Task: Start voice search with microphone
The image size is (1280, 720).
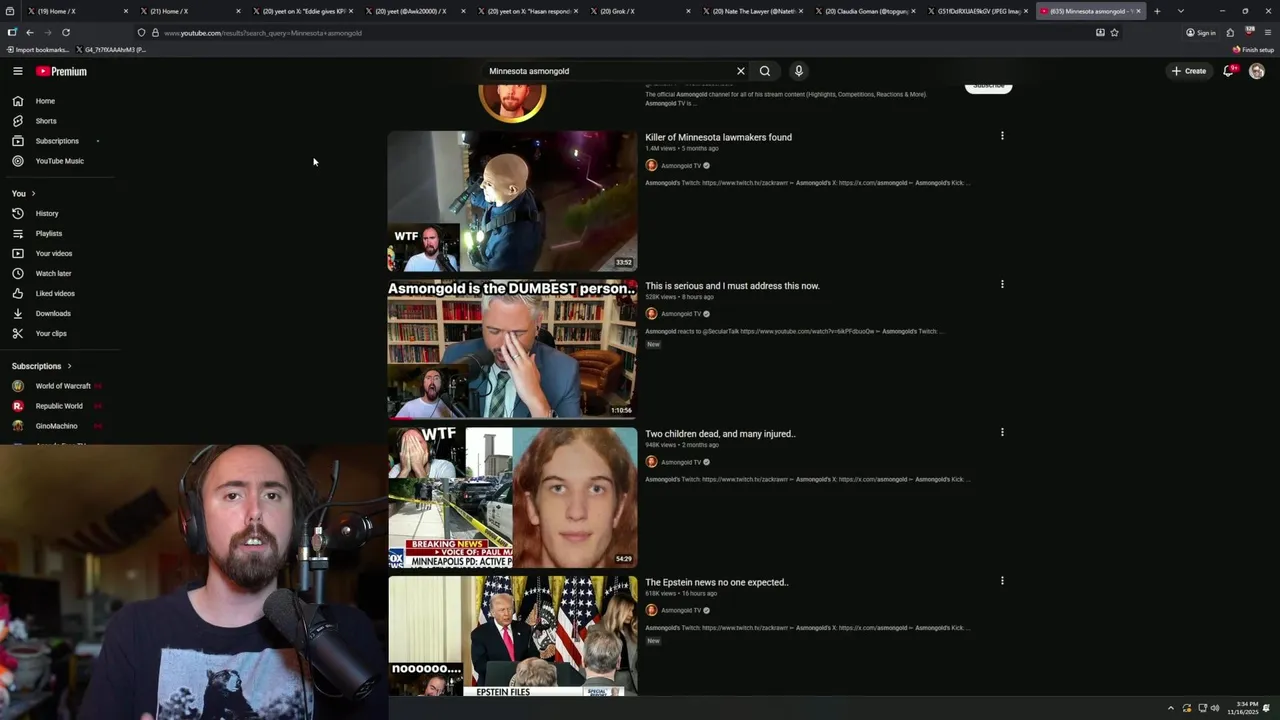Action: click(x=798, y=71)
